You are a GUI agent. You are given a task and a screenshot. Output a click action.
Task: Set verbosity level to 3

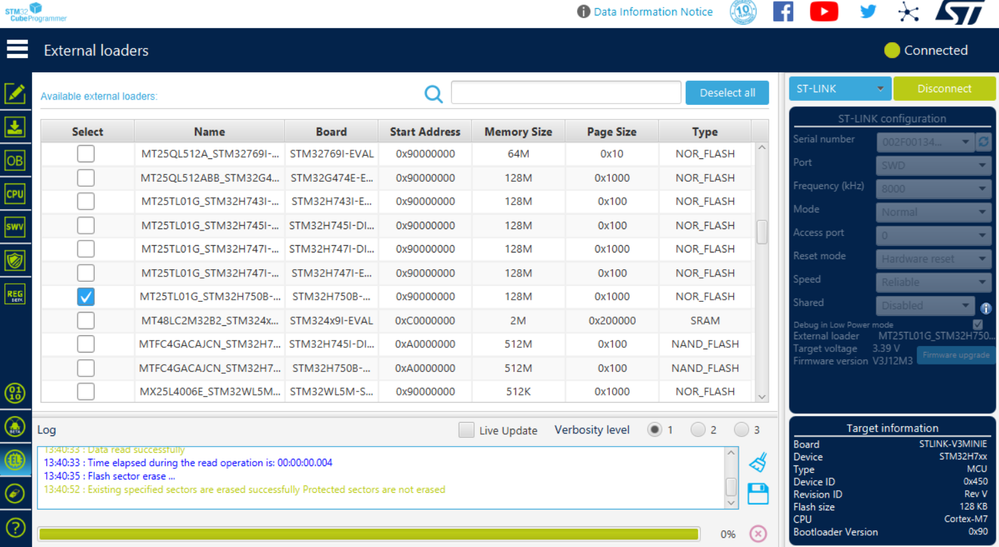point(741,430)
